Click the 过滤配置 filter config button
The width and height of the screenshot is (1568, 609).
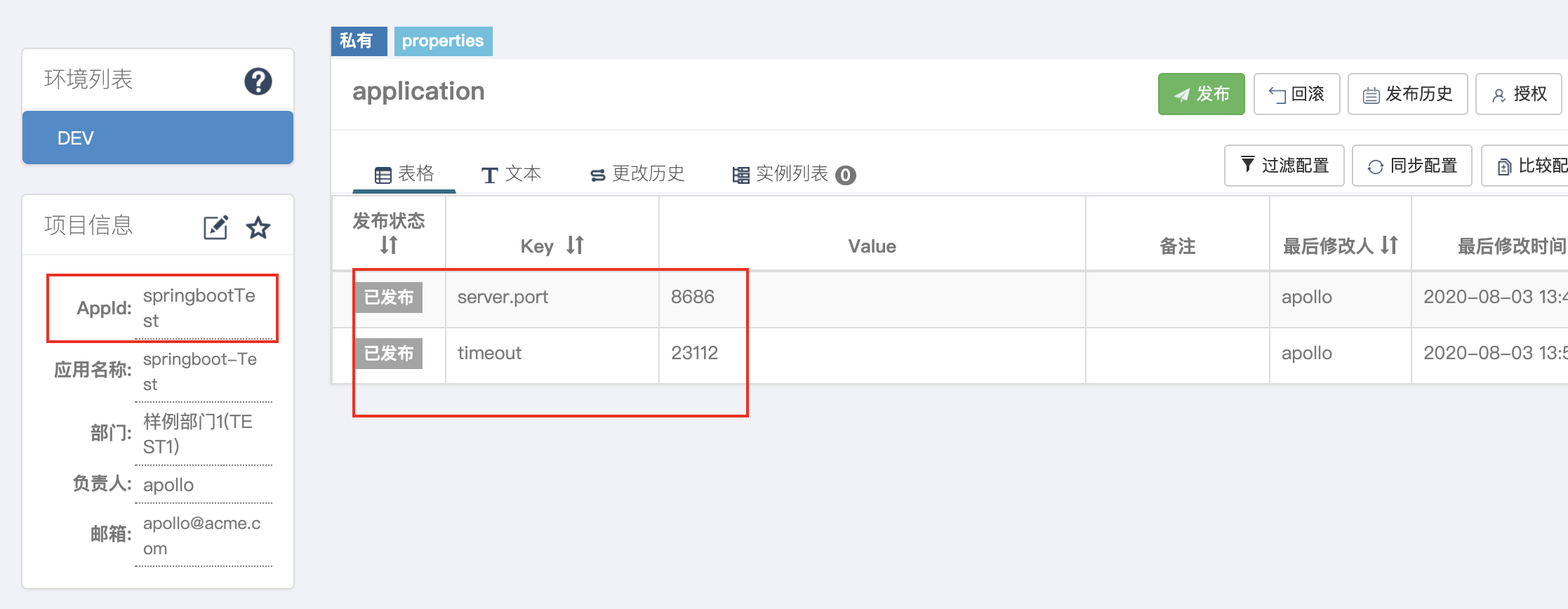click(x=1284, y=166)
